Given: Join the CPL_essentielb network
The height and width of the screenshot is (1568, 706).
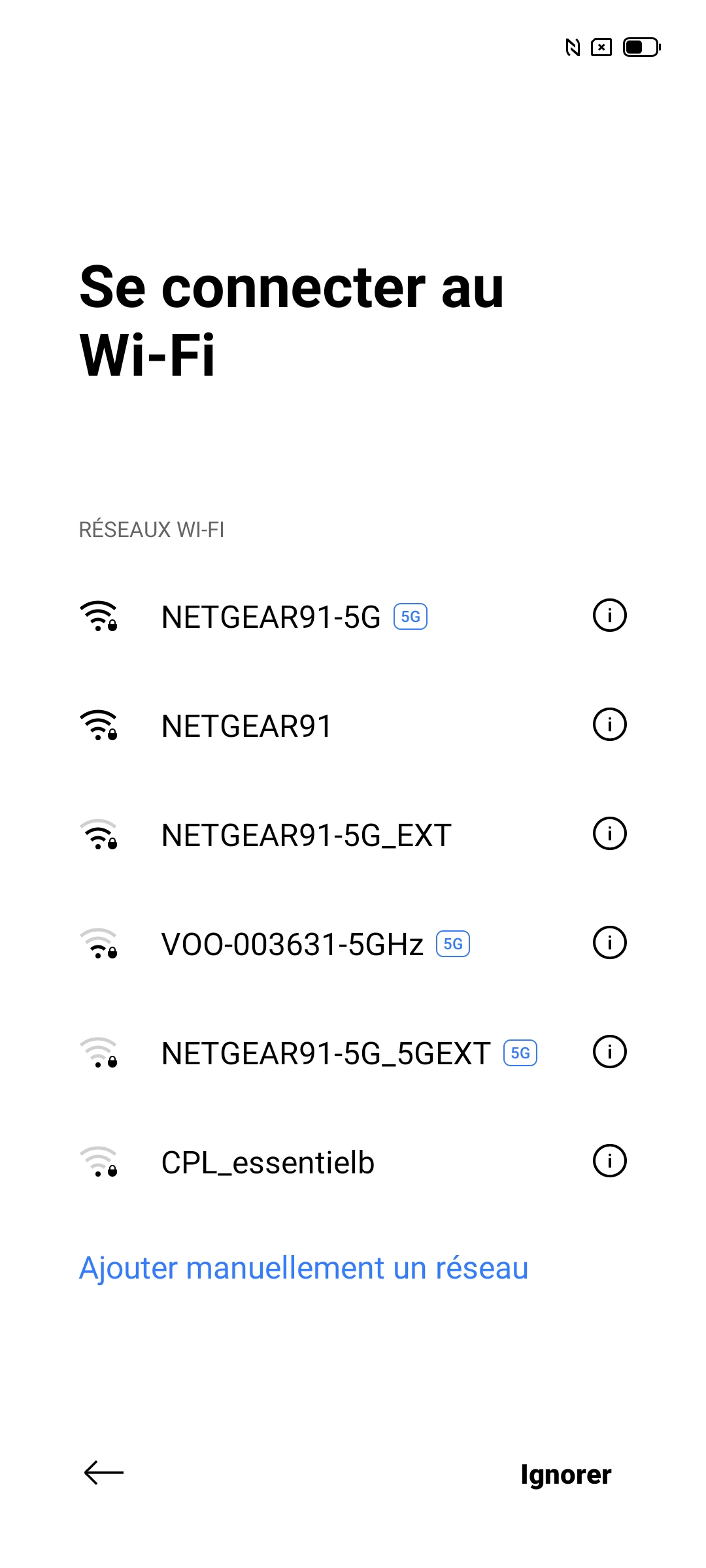Looking at the screenshot, I should pyautogui.click(x=268, y=1163).
